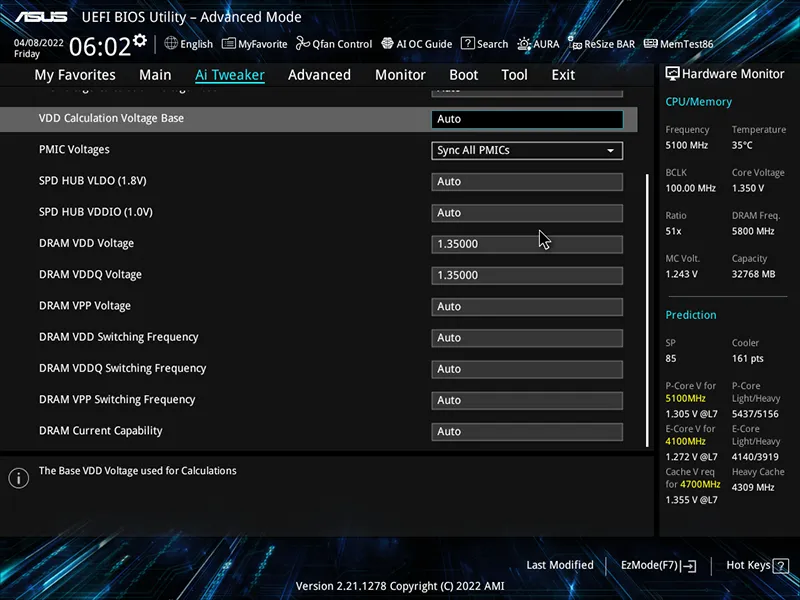Click DRAM VDDQ Voltage value field
800x600 pixels.
coord(527,276)
